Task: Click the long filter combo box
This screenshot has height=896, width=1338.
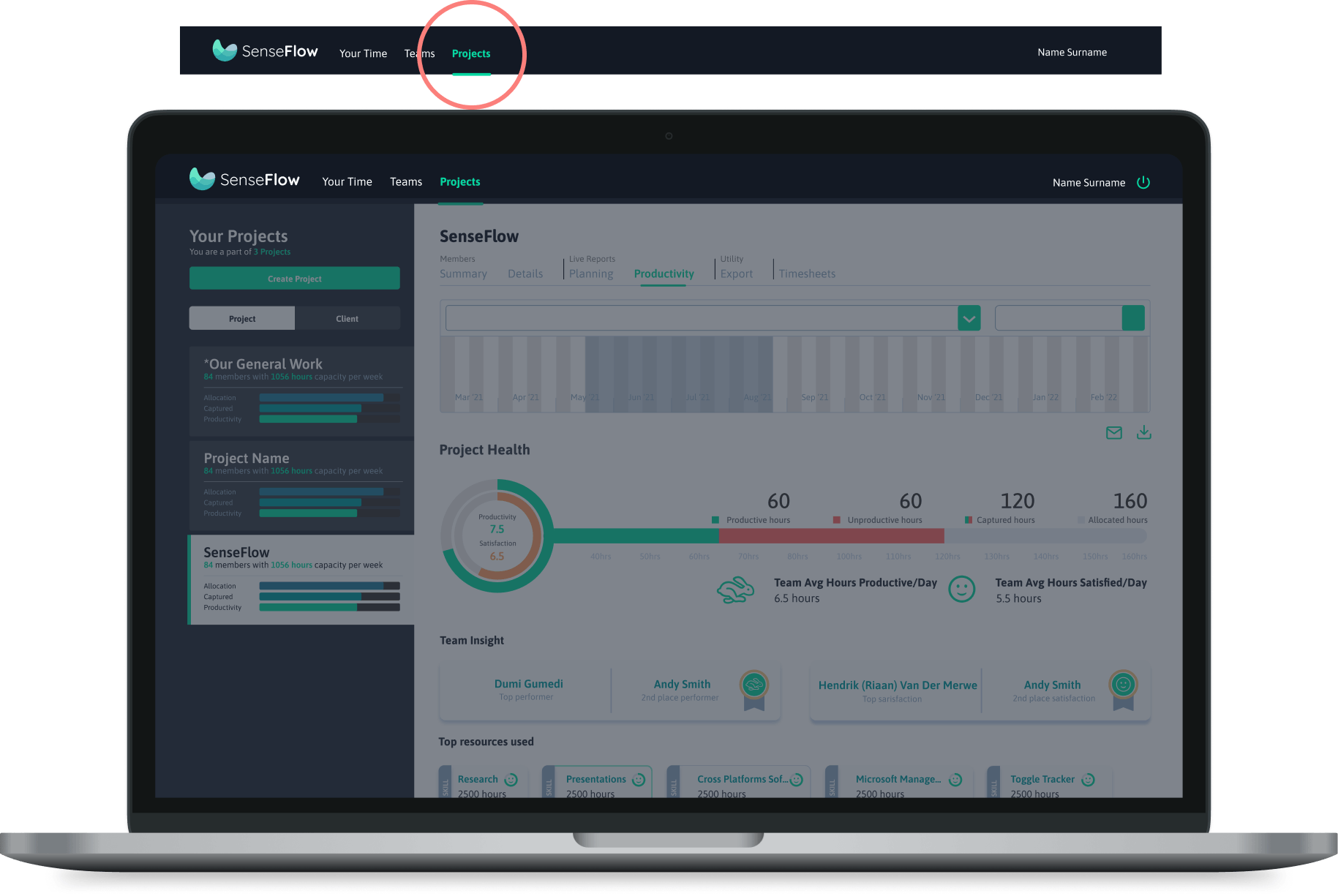Action: pos(713,318)
